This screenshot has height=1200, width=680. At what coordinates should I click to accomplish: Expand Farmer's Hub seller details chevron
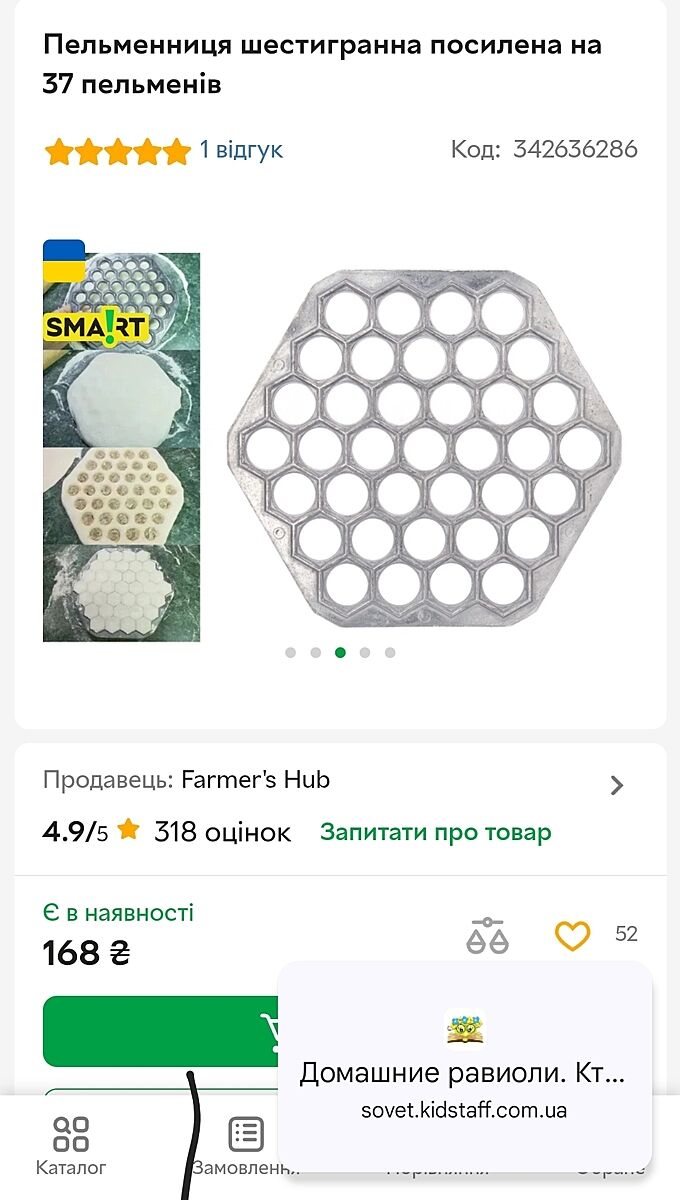click(617, 785)
